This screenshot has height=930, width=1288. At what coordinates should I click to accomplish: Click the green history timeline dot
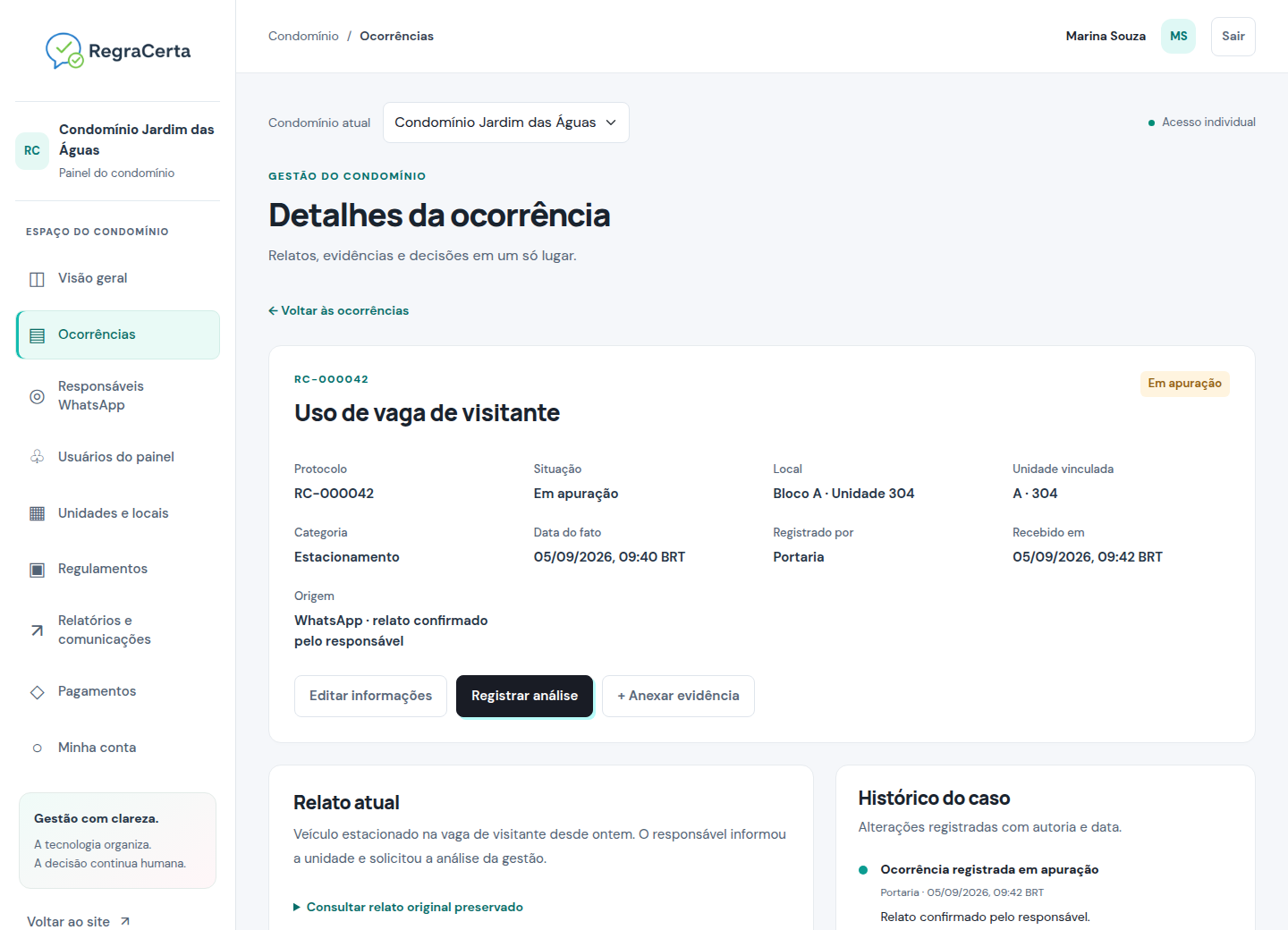pyautogui.click(x=863, y=870)
